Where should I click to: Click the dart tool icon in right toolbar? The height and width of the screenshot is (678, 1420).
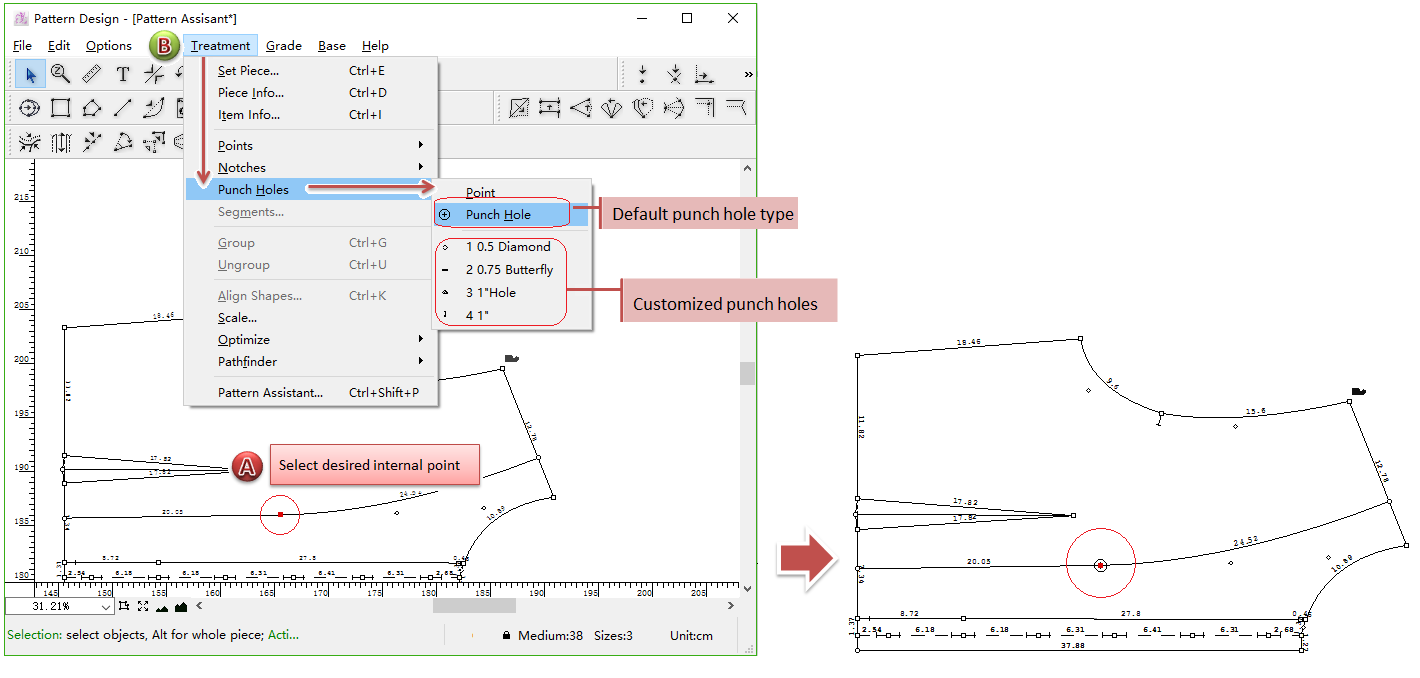(x=580, y=108)
